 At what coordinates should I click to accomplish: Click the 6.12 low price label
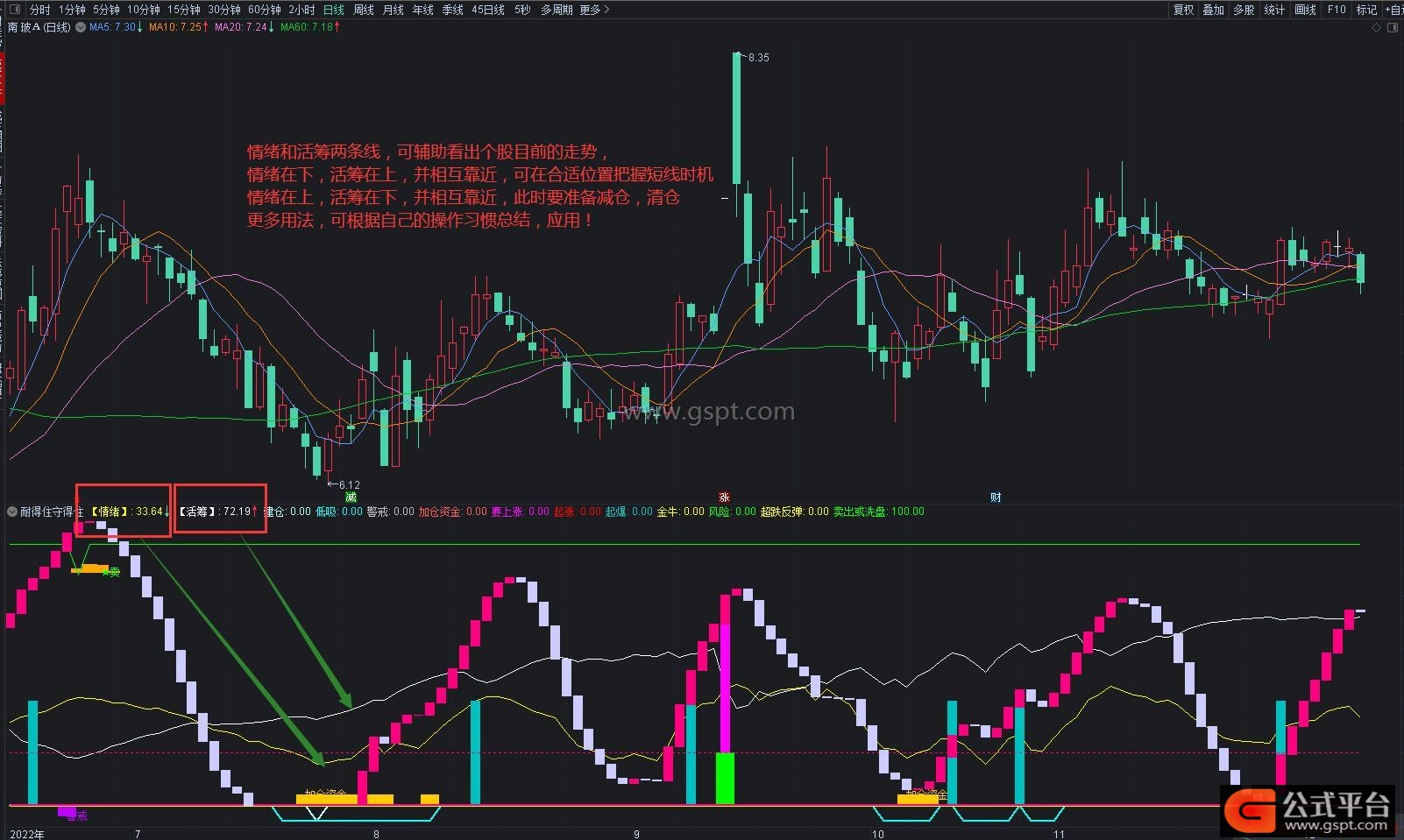(349, 484)
